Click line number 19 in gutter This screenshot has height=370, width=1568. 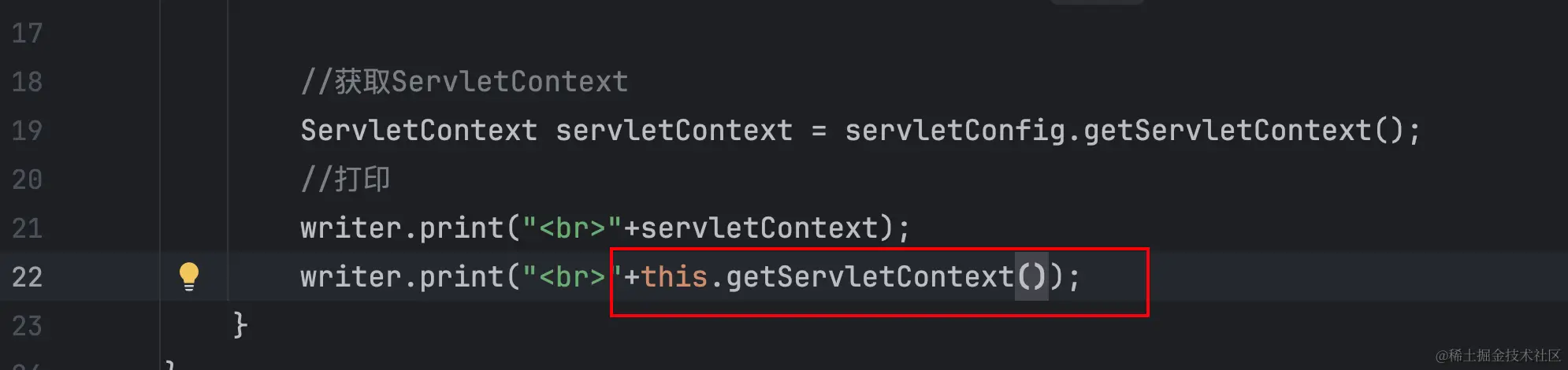(x=27, y=131)
